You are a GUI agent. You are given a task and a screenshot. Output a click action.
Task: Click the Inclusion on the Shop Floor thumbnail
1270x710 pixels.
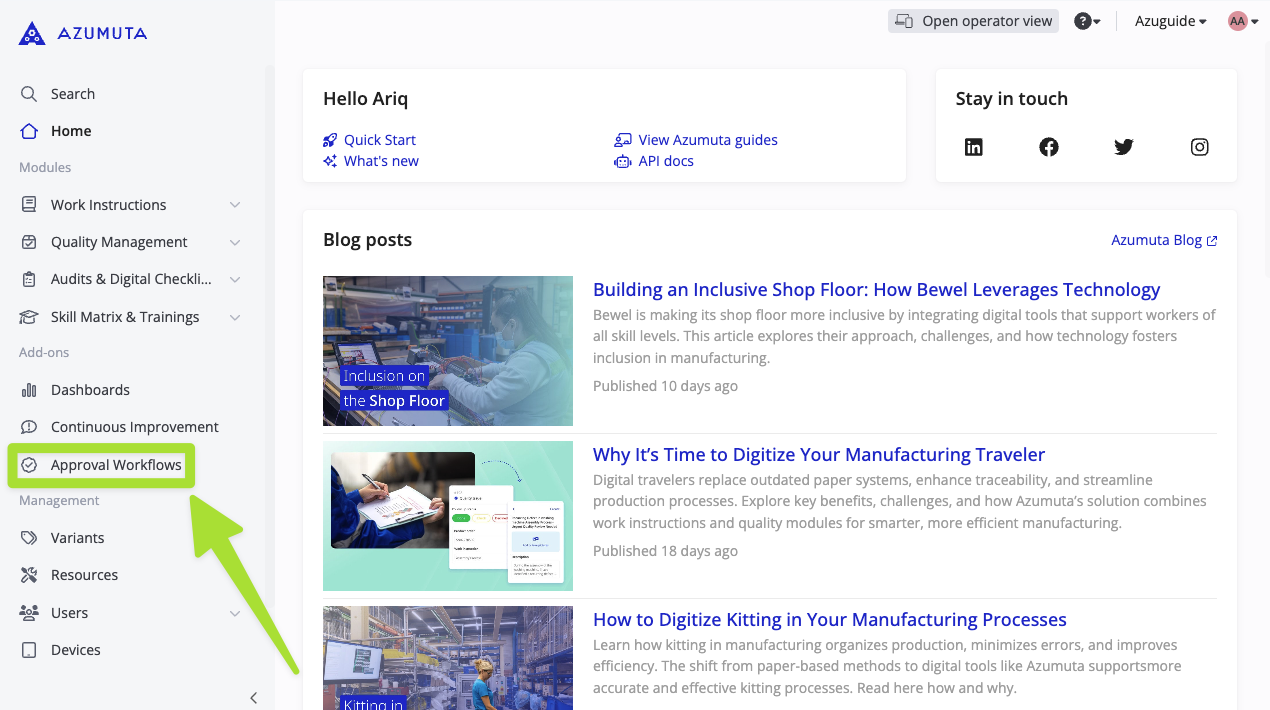coord(447,351)
